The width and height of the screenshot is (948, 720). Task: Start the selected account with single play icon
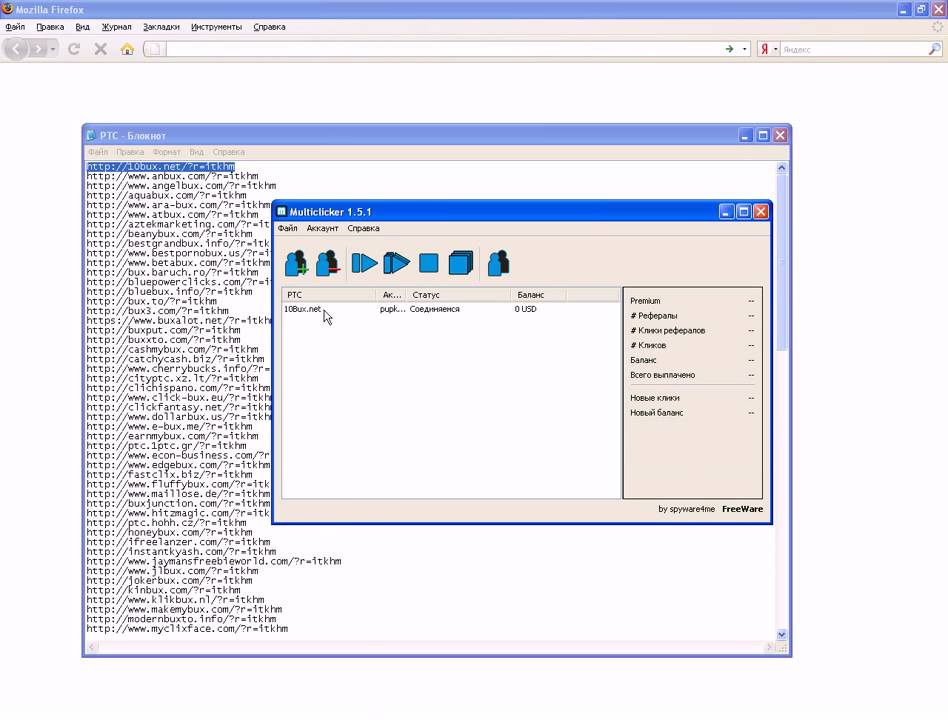pos(365,264)
